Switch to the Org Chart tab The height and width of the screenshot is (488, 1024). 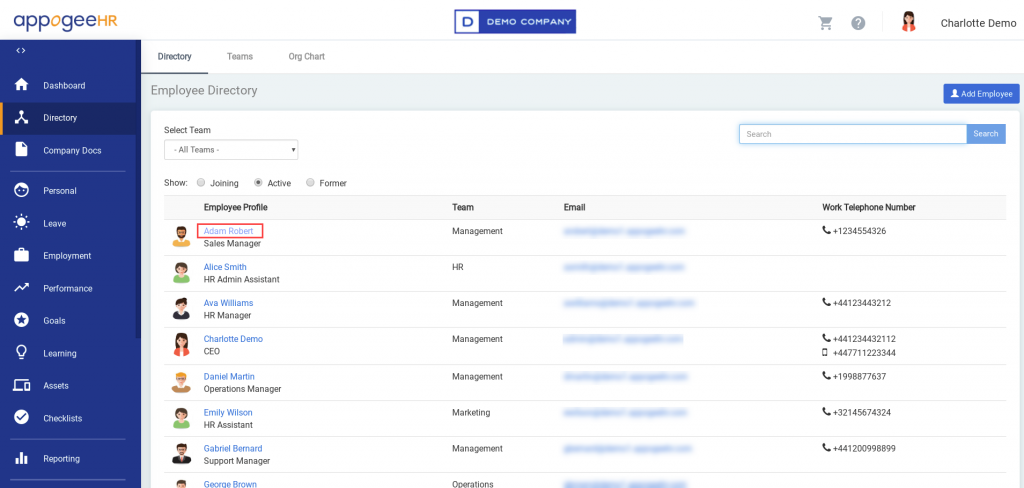point(306,57)
